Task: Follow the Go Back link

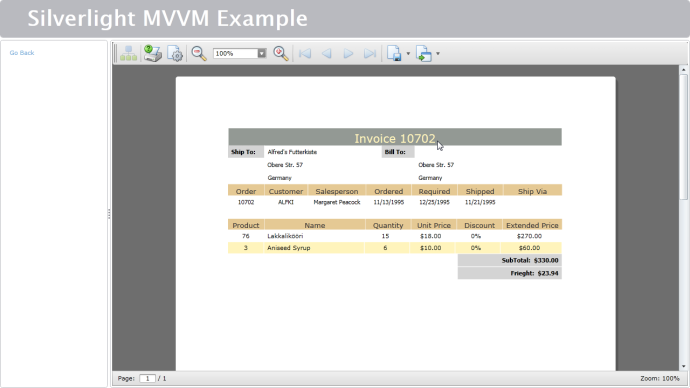Action: [22, 52]
